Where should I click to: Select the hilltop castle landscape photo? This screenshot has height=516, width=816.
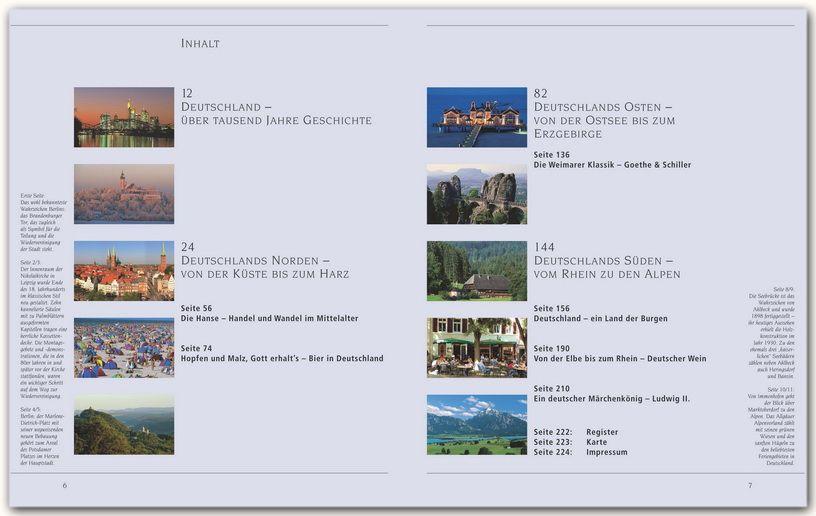123,424
